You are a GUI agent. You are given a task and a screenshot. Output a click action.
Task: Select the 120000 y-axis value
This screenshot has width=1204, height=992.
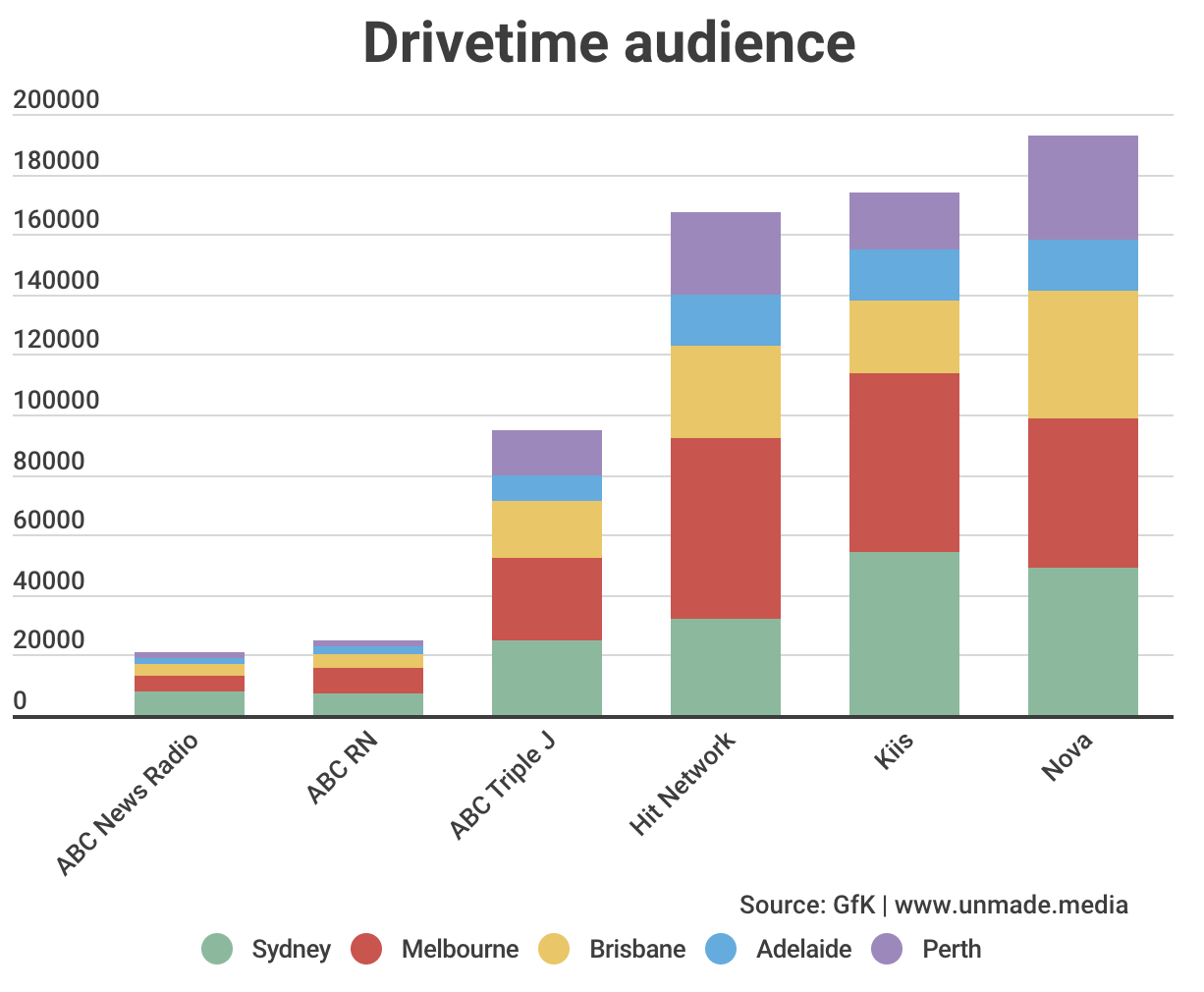click(x=57, y=339)
